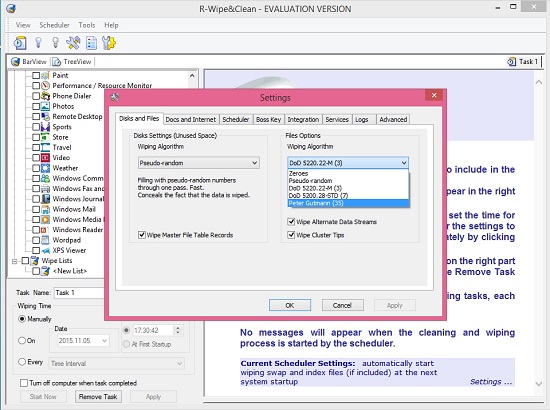Switch to Boss Key tab
Screen dimensions: 550x410
click(x=268, y=119)
